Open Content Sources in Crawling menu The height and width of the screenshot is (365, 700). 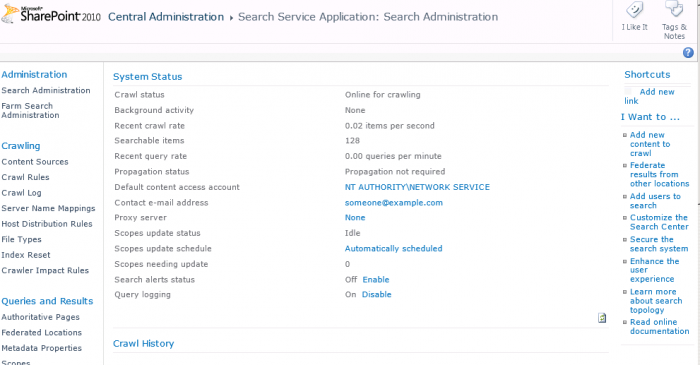coord(35,162)
